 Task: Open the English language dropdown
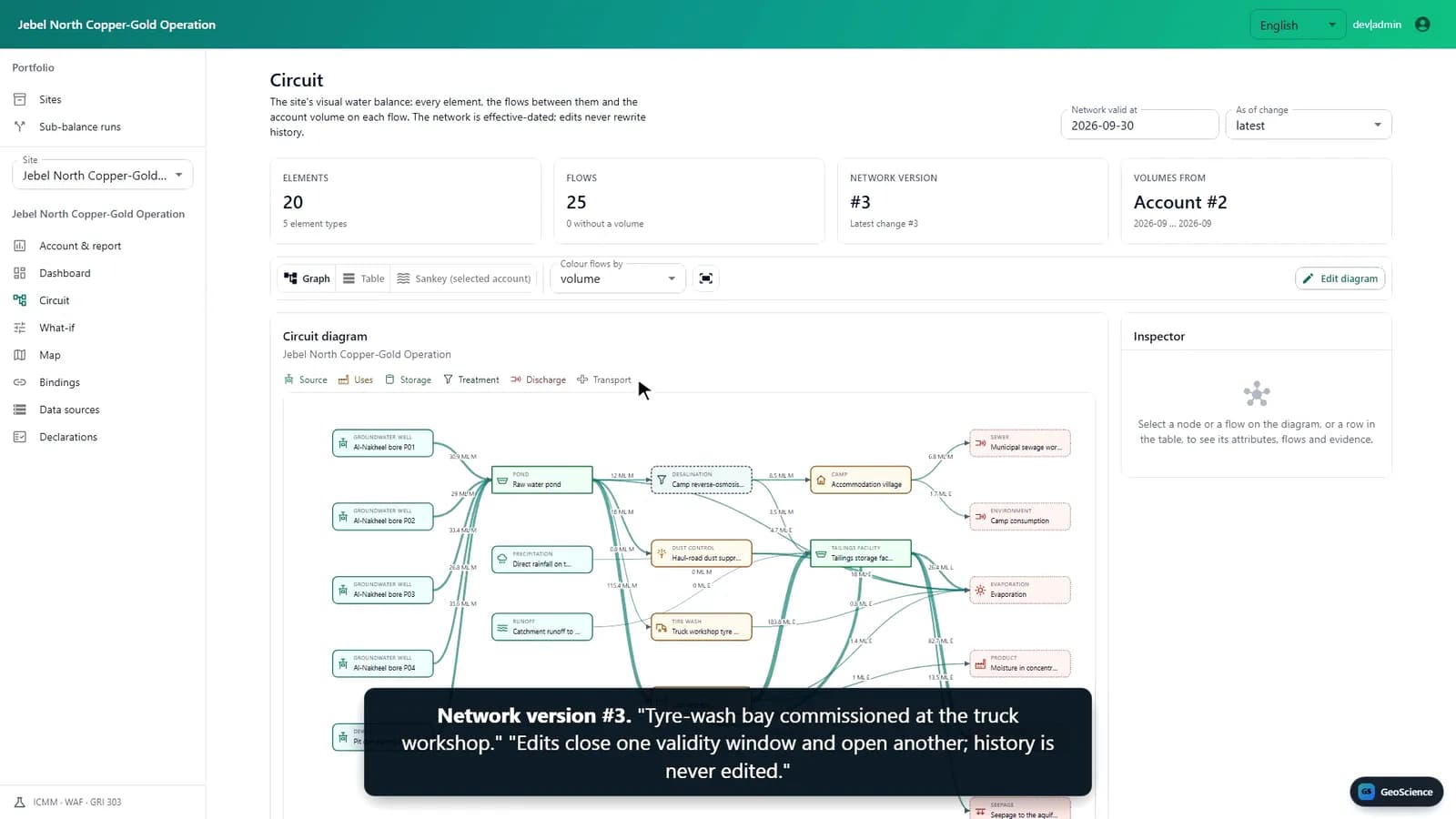tap(1298, 25)
